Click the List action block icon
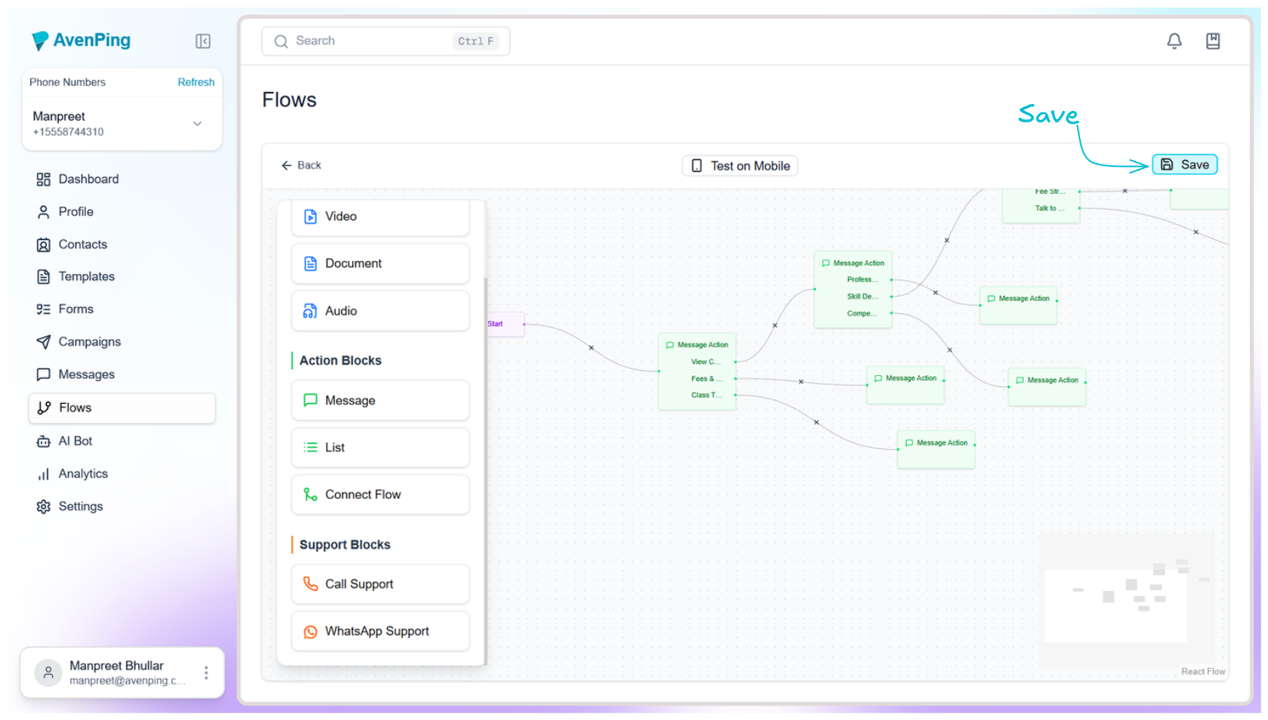The width and height of the screenshot is (1268, 720). tap(311, 447)
